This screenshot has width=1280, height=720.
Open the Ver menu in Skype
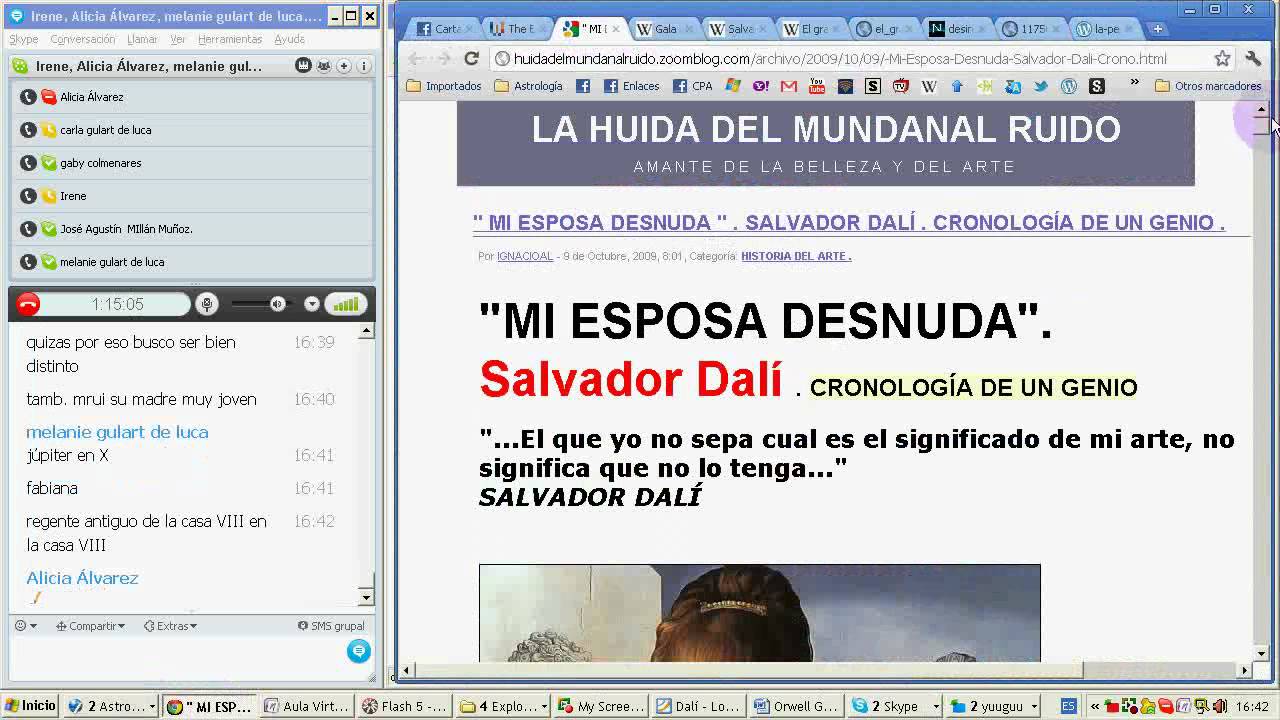tap(178, 39)
